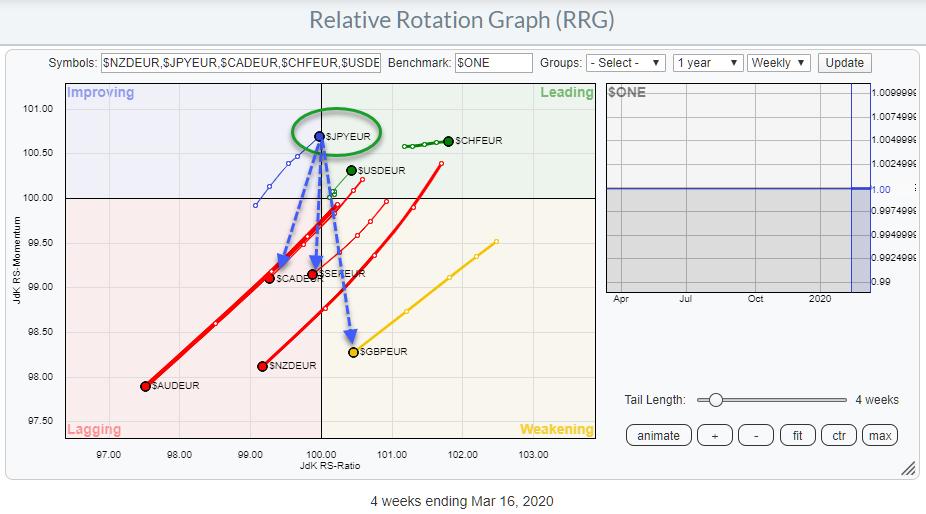926x514 pixels.
Task: Click the Symbols input field
Action: point(241,63)
